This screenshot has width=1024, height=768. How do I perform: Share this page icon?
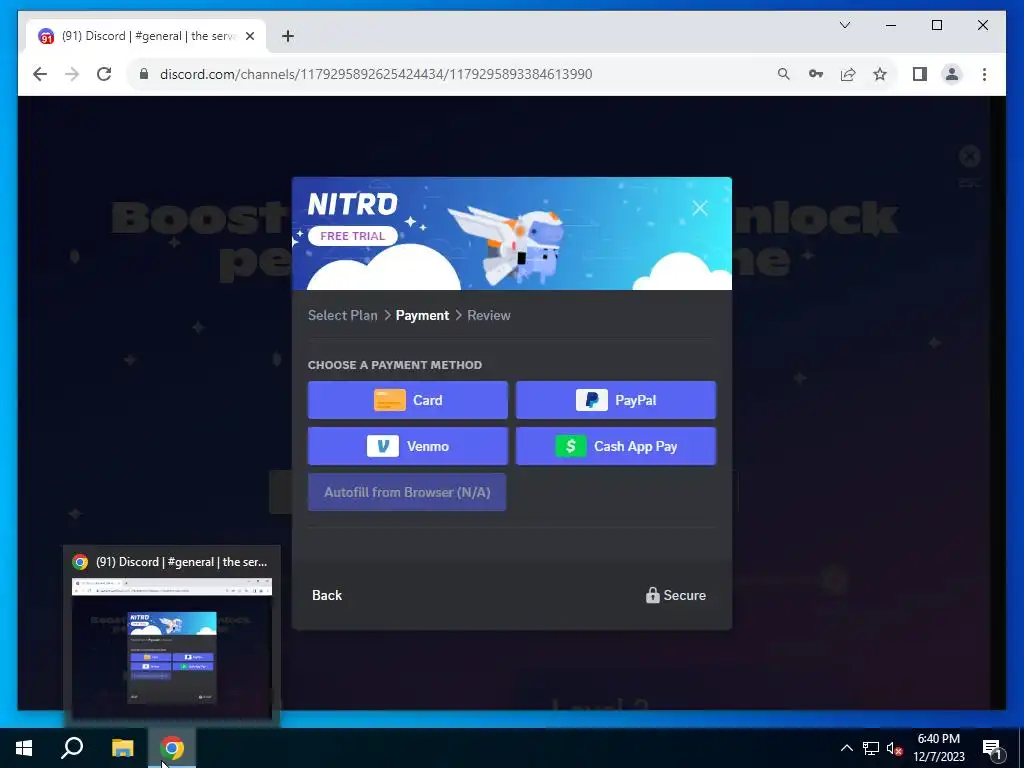pyautogui.click(x=848, y=74)
